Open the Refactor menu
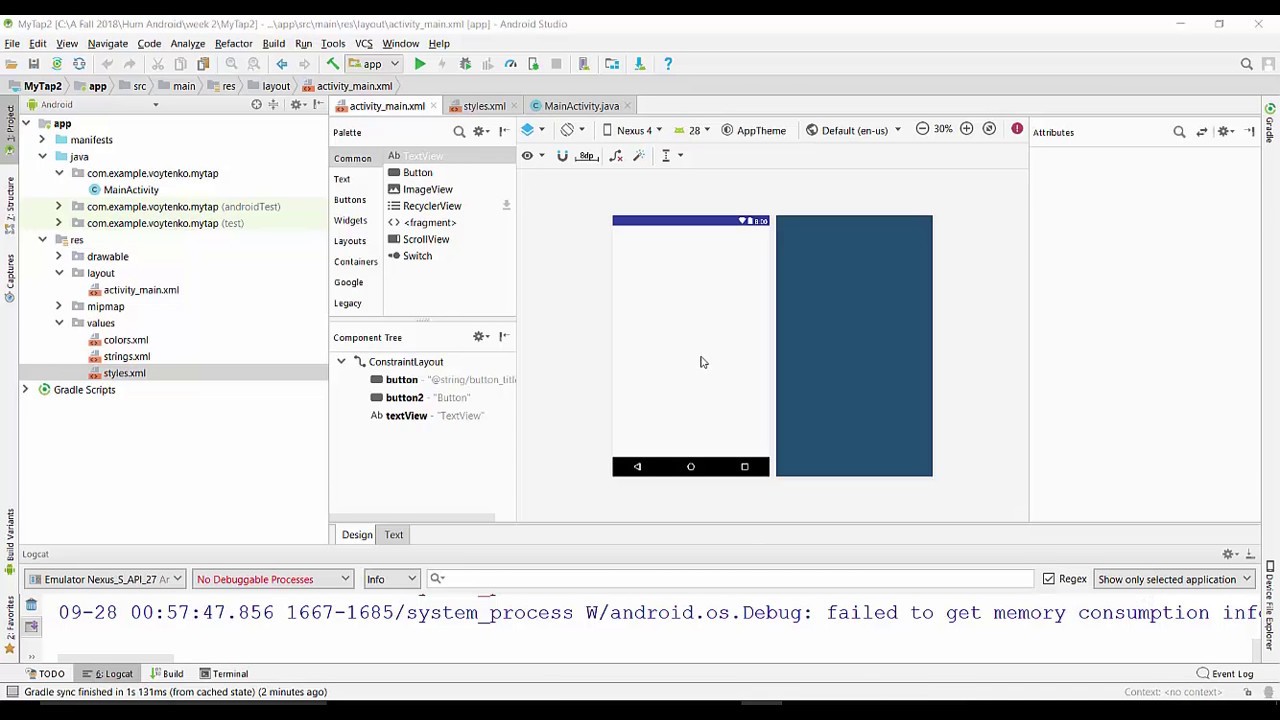Image resolution: width=1280 pixels, height=720 pixels. click(233, 43)
